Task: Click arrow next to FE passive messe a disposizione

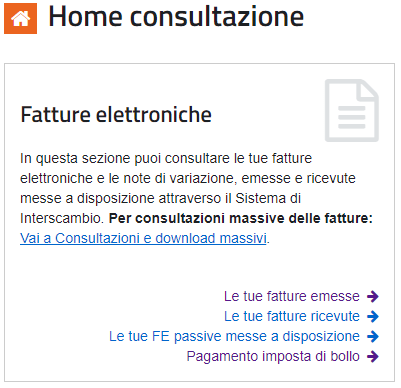Action: 373,336
